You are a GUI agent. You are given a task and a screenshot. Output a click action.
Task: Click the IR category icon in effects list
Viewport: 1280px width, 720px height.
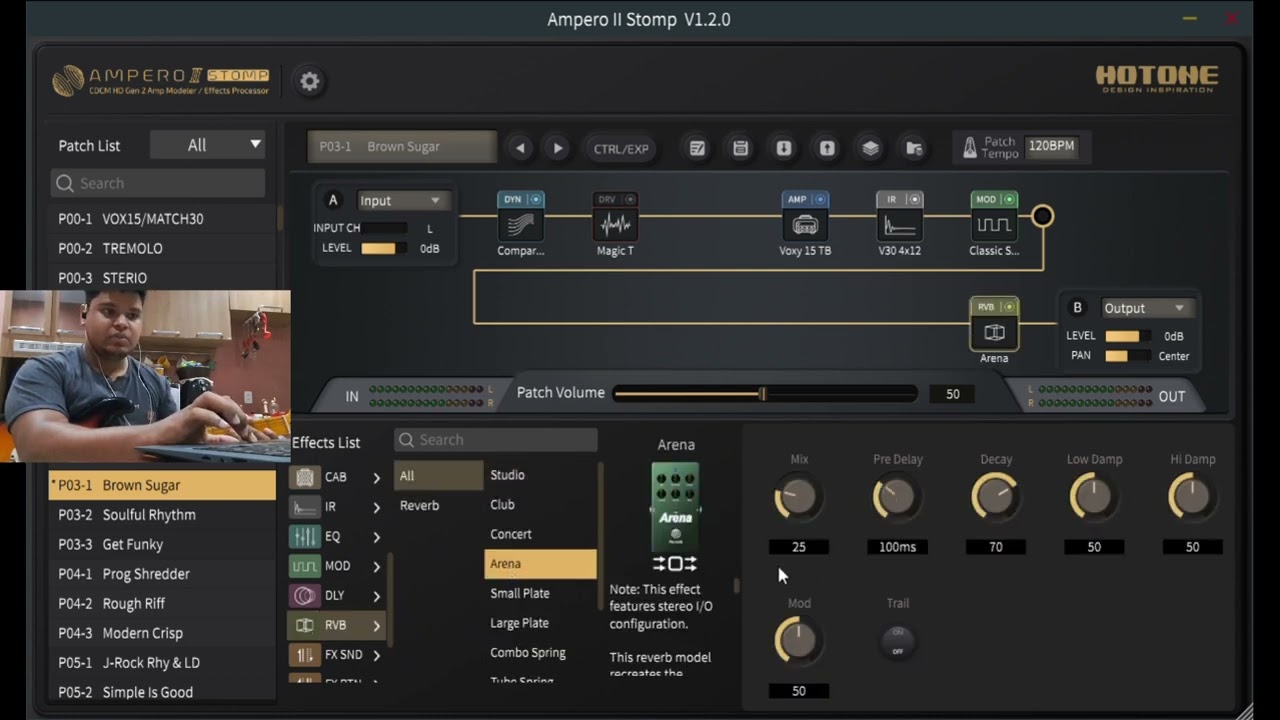[305, 507]
